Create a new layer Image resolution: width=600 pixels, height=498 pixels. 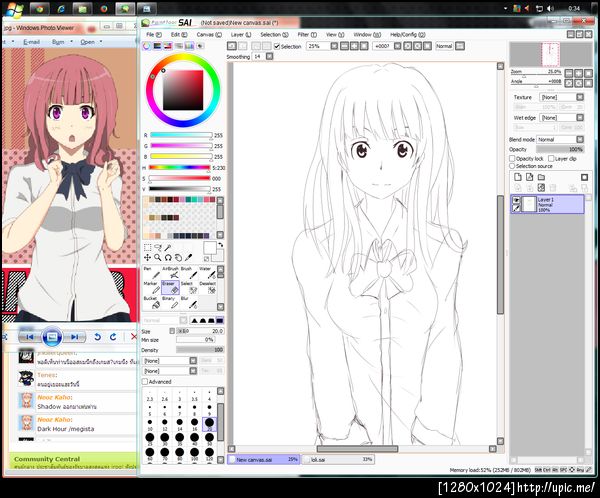click(x=518, y=177)
